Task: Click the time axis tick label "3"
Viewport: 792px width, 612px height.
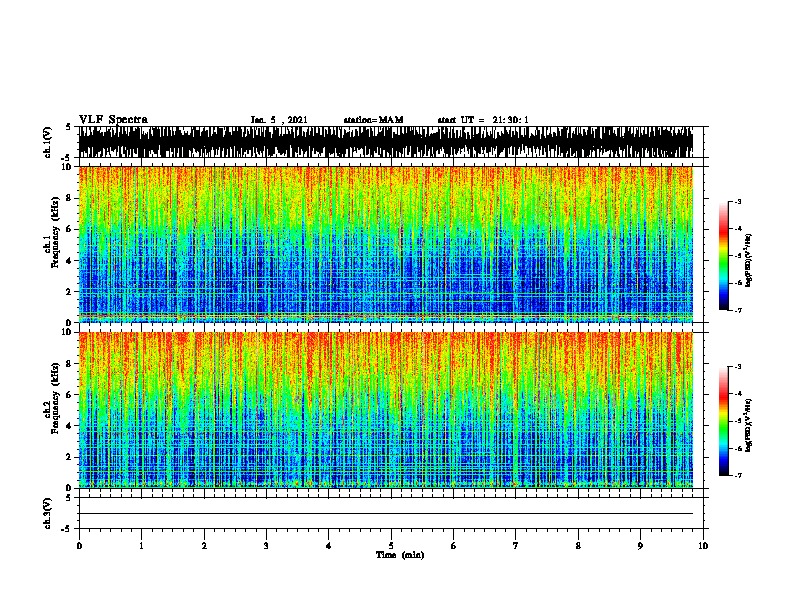Action: (266, 546)
